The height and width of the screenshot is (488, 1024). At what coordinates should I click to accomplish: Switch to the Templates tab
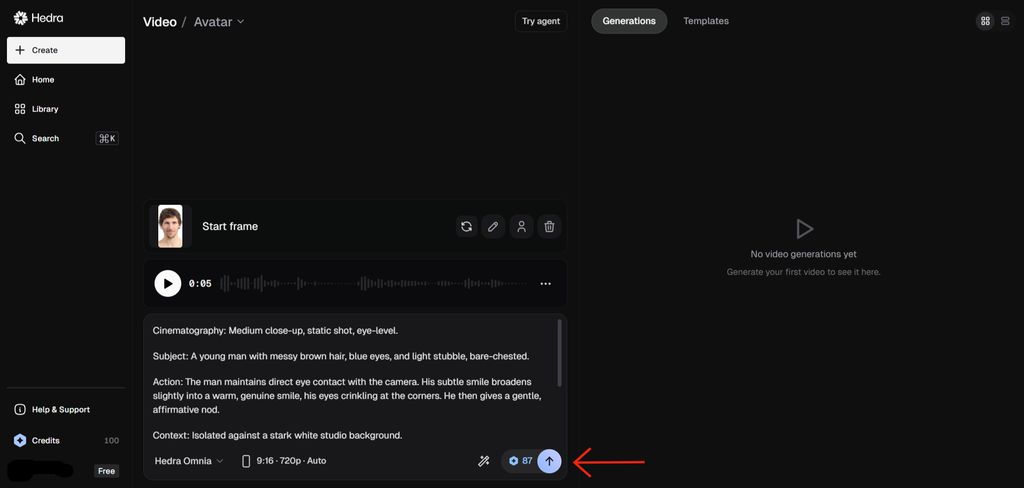[705, 21]
